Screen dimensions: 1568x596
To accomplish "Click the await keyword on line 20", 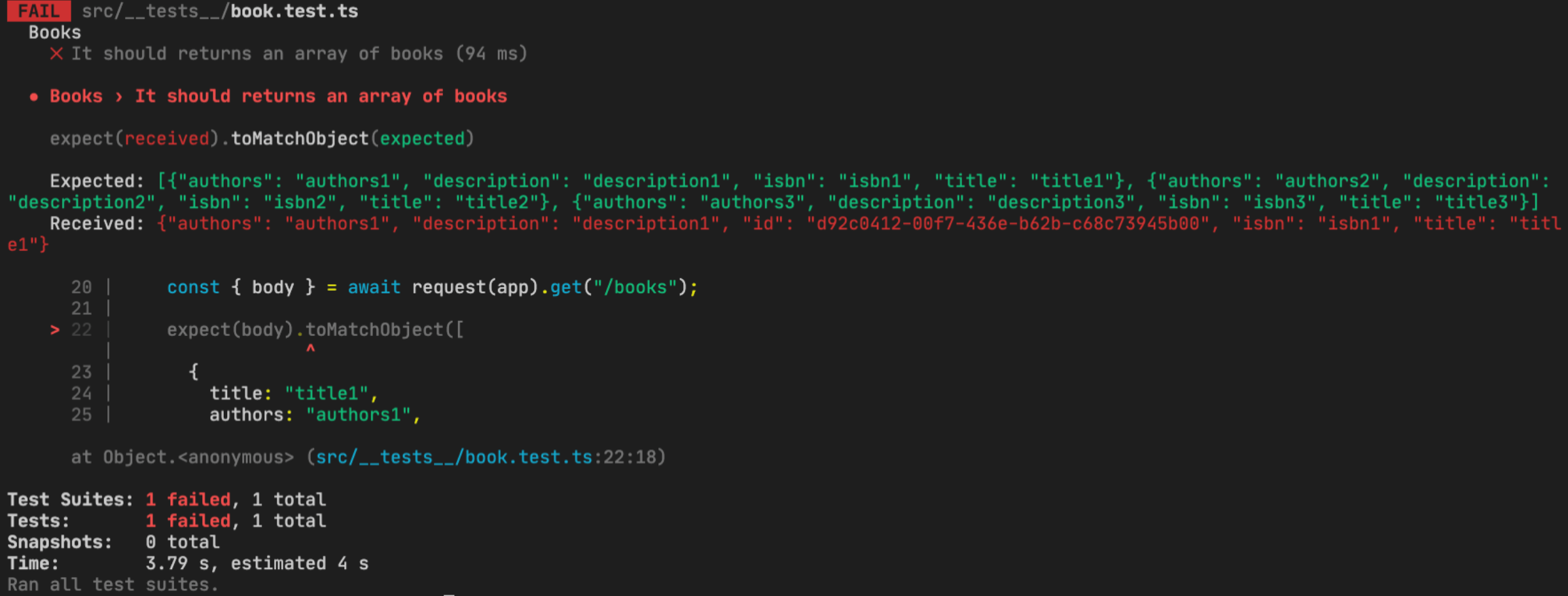I will (x=374, y=288).
